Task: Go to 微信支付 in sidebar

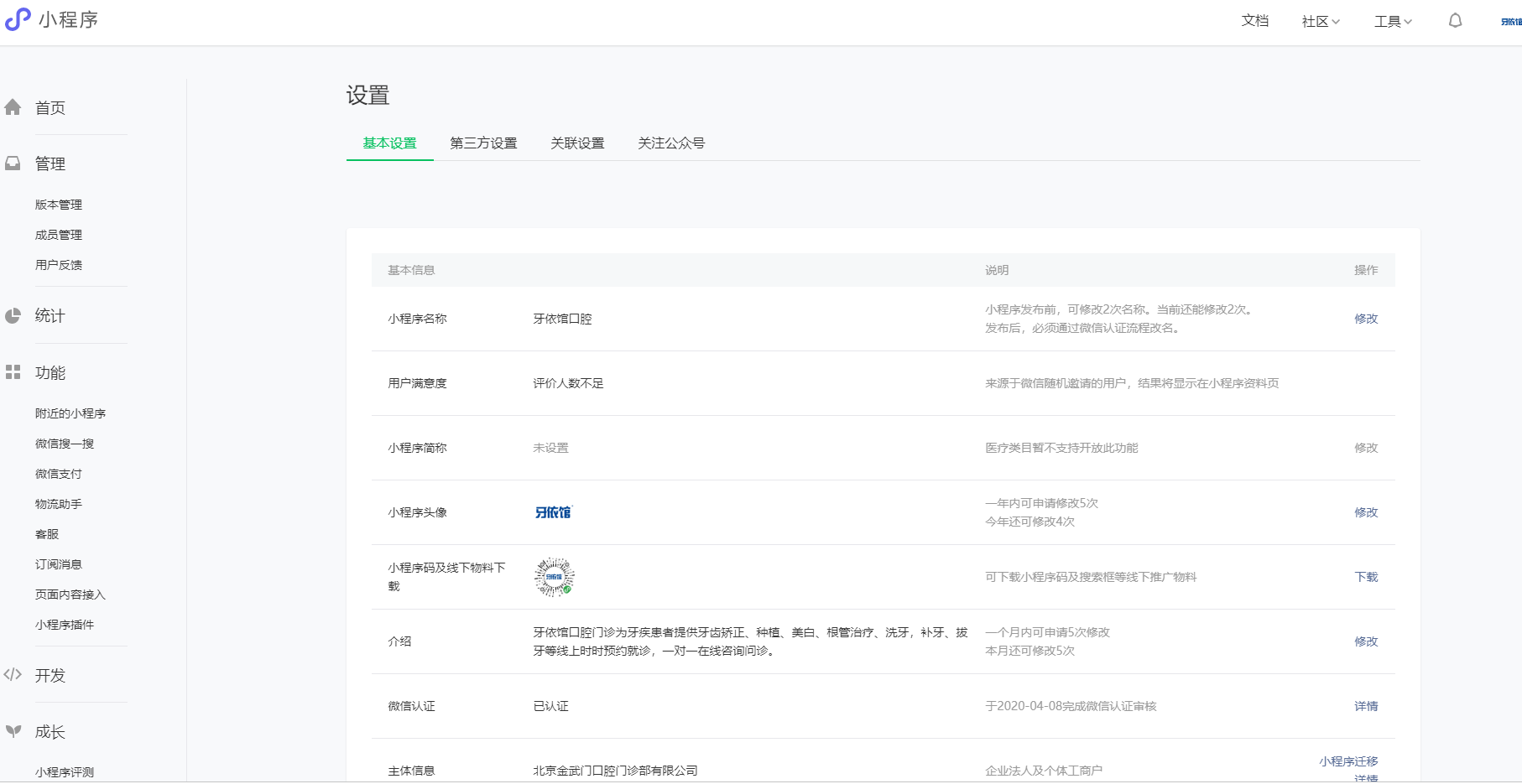Action: click(59, 474)
